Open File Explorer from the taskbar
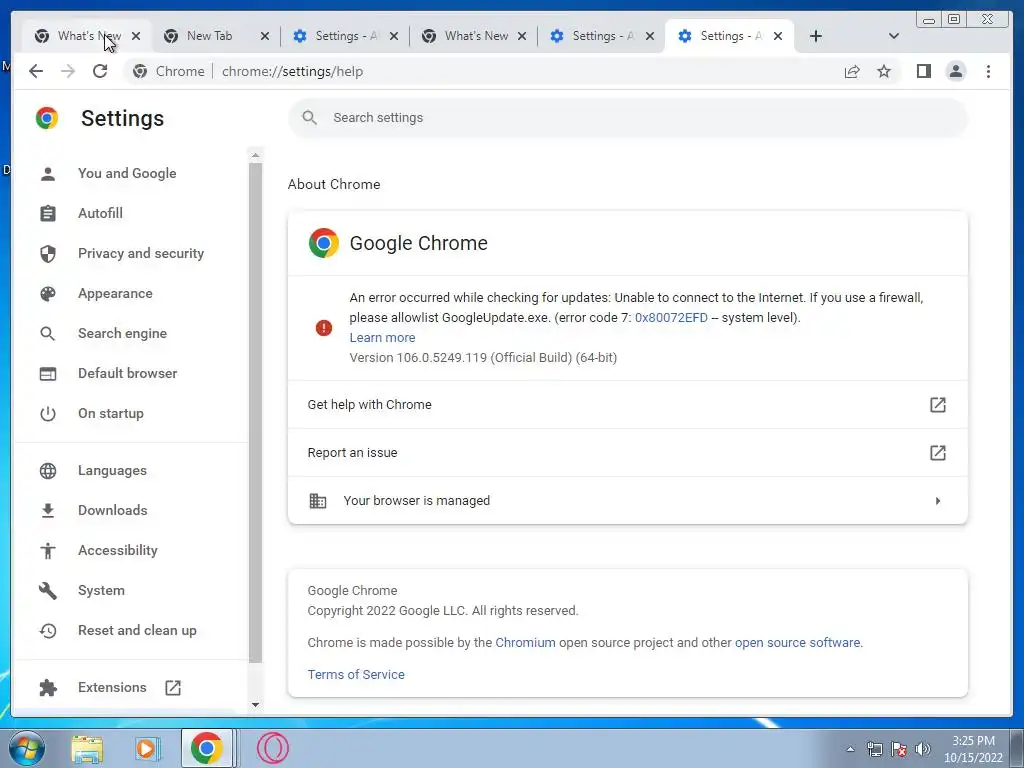1024x768 pixels. click(87, 748)
